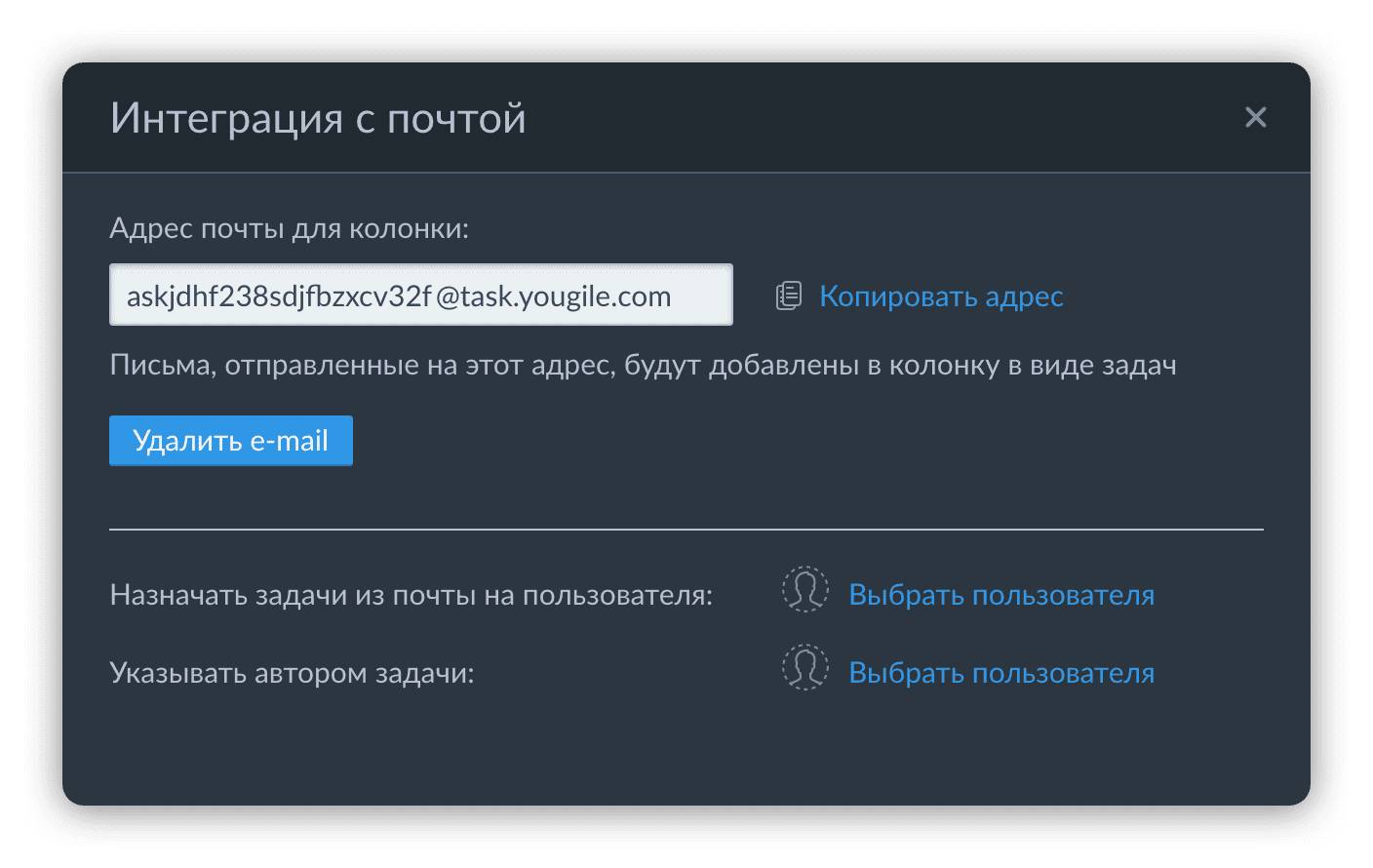1373x868 pixels.
Task: Click the assignee avatar placeholder icon
Action: [804, 590]
